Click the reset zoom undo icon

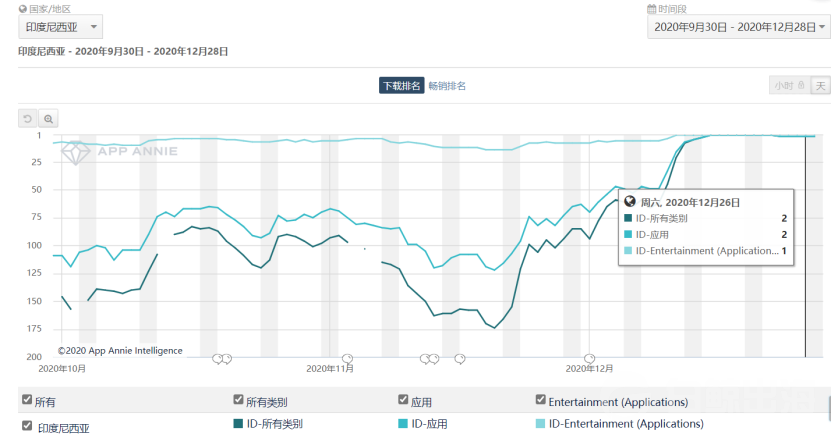28,118
